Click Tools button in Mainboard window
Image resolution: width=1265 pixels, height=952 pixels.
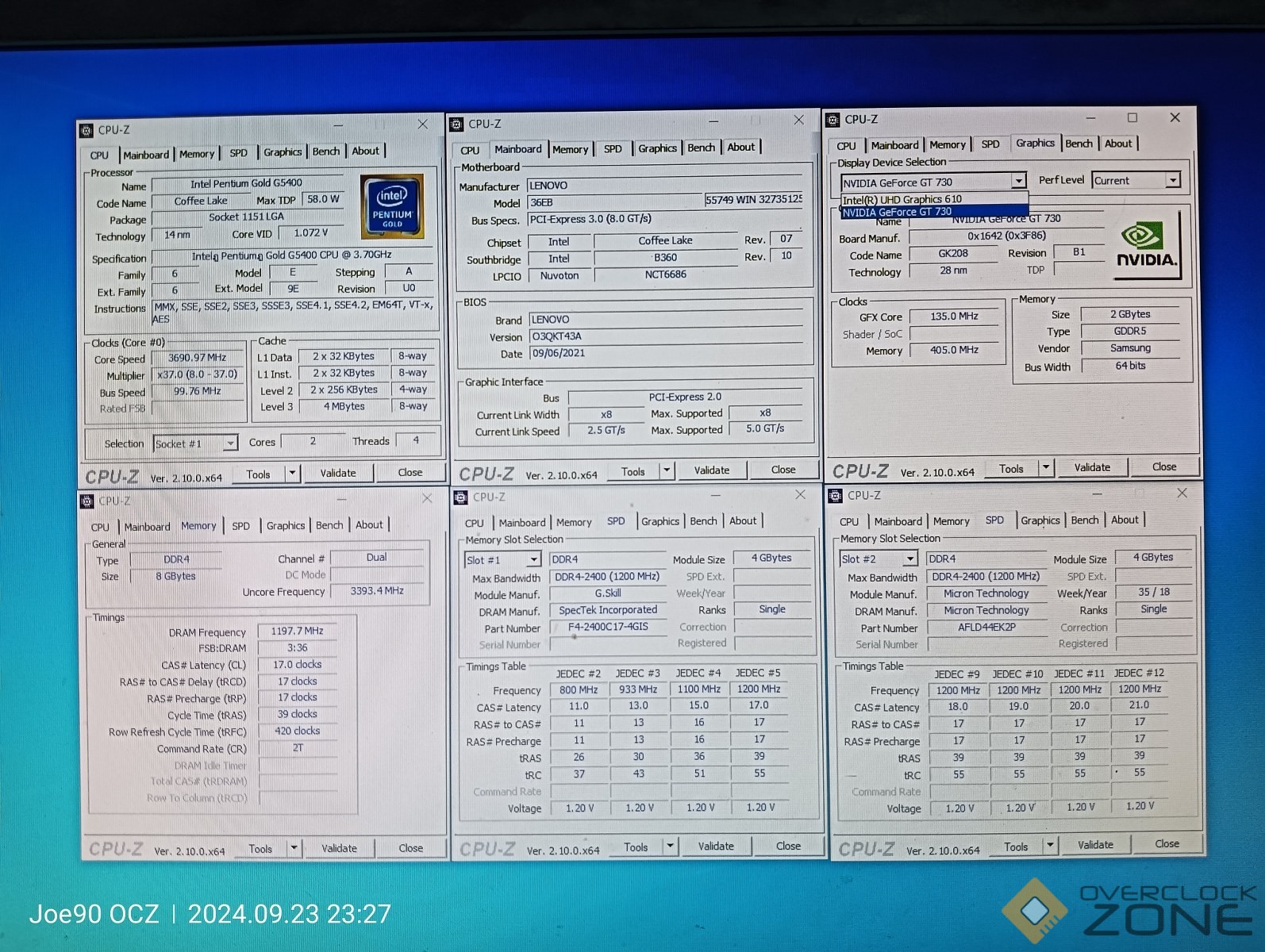633,471
